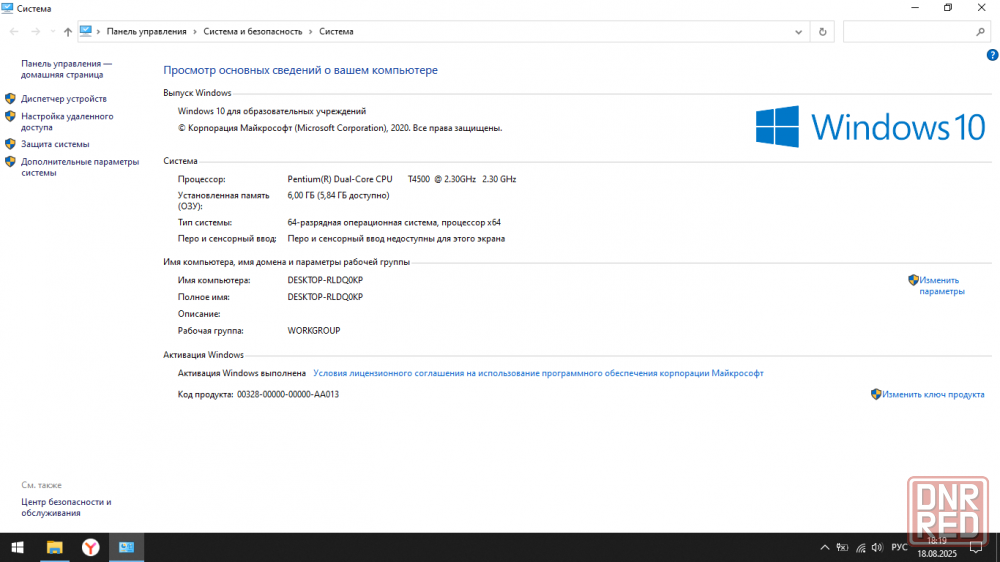Click the shield icon beside Настройка удаленного доступа
Viewport: 1000px width, 562px height.
(x=10, y=116)
